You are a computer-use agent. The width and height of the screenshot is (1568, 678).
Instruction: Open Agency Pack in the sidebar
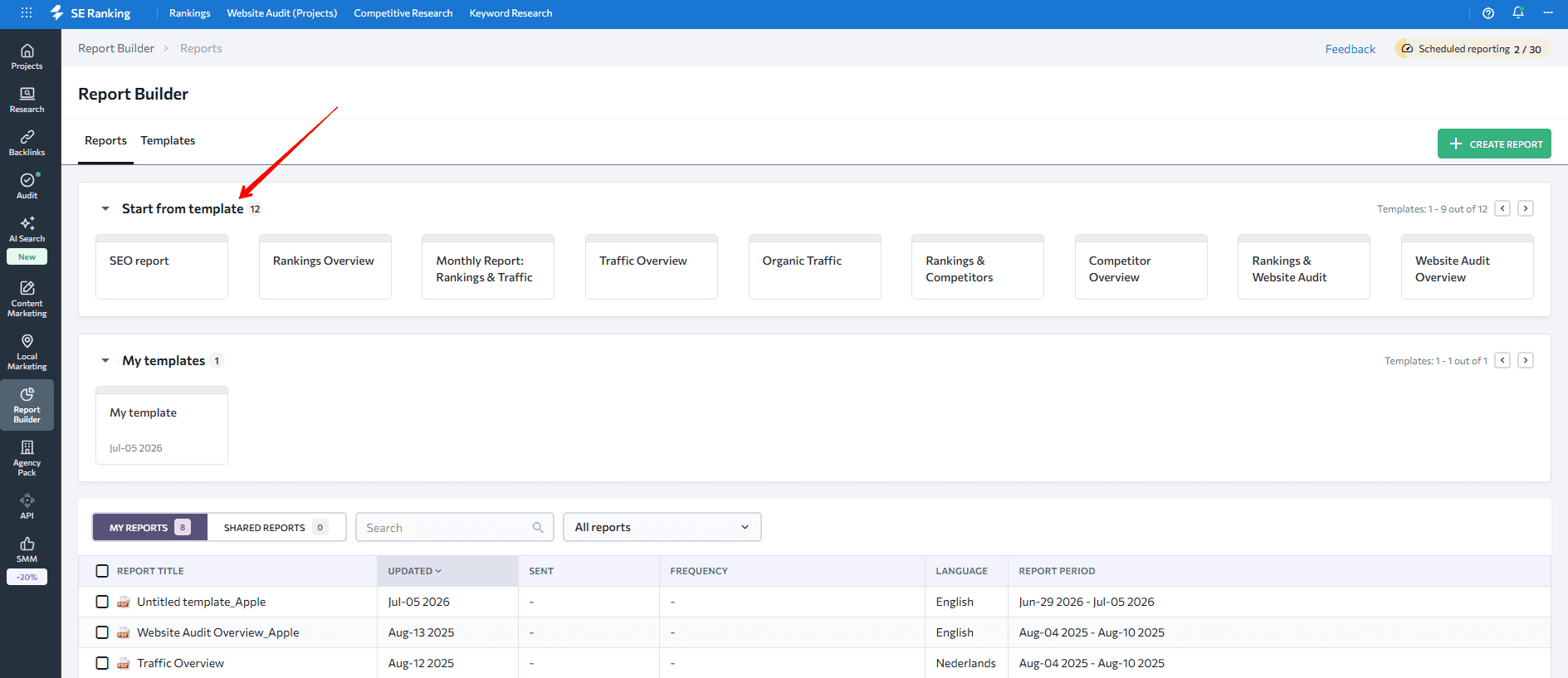point(27,459)
